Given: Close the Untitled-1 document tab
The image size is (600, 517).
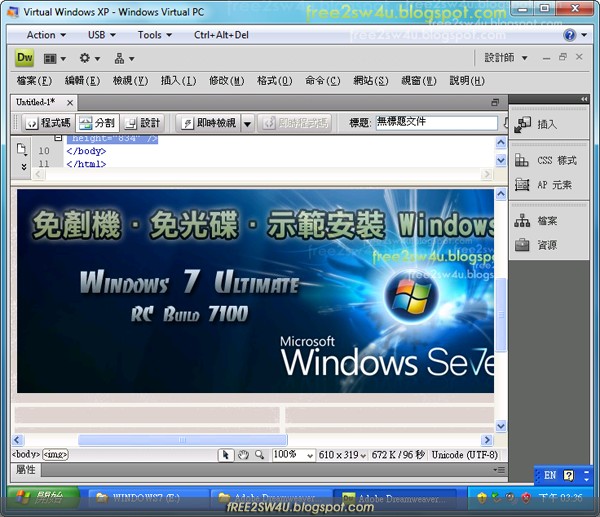Looking at the screenshot, I should (x=70, y=103).
